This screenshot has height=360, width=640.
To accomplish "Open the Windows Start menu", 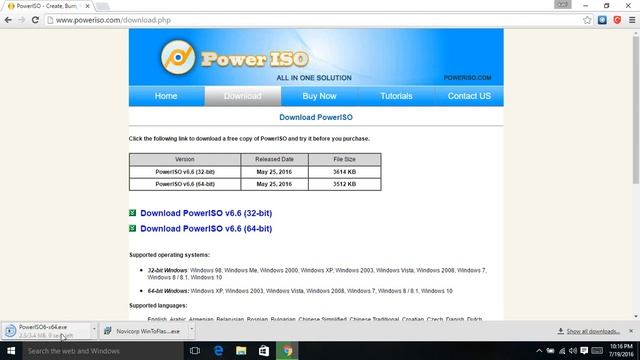I will (x=11, y=351).
